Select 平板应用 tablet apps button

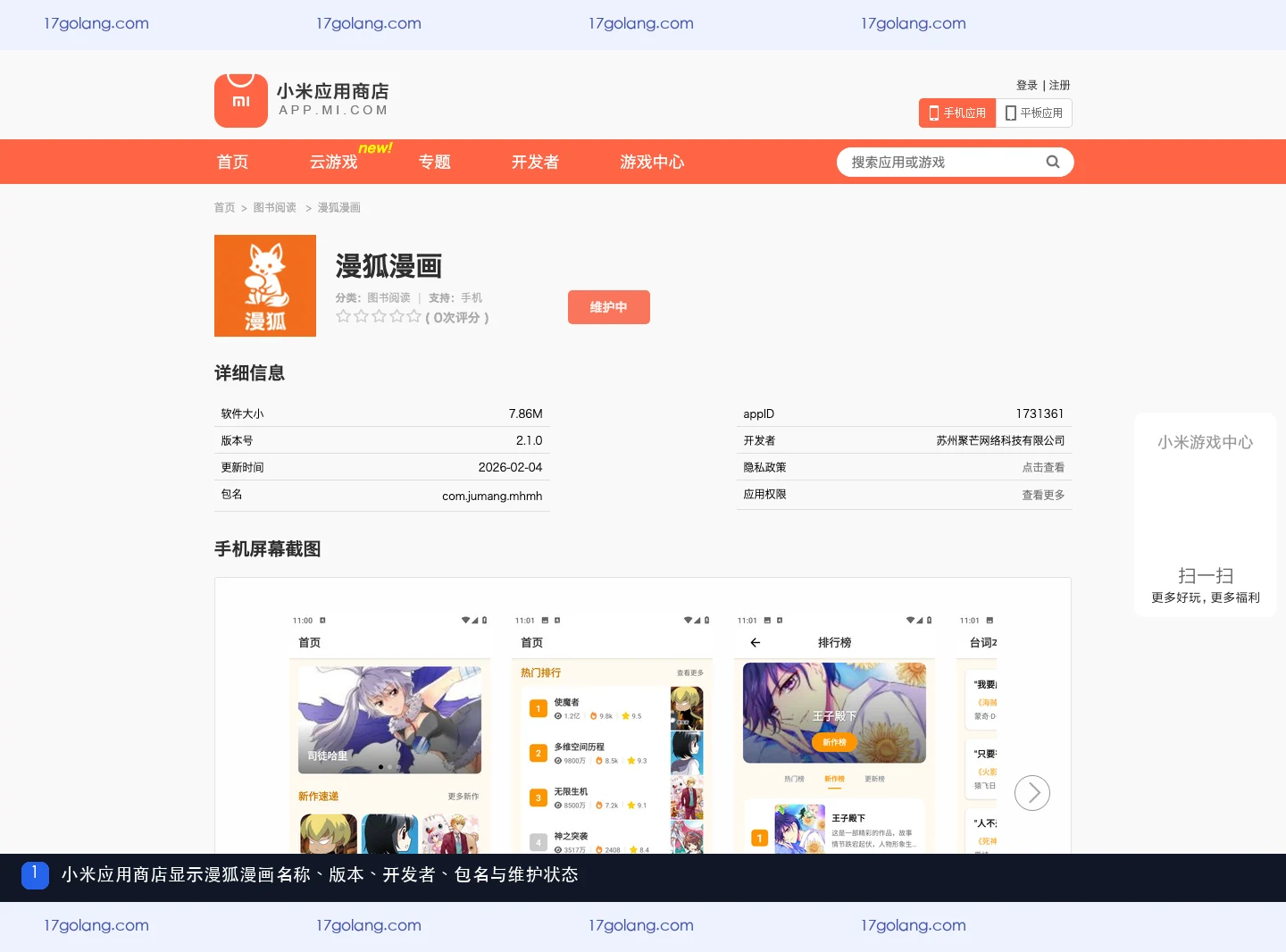[x=1034, y=113]
